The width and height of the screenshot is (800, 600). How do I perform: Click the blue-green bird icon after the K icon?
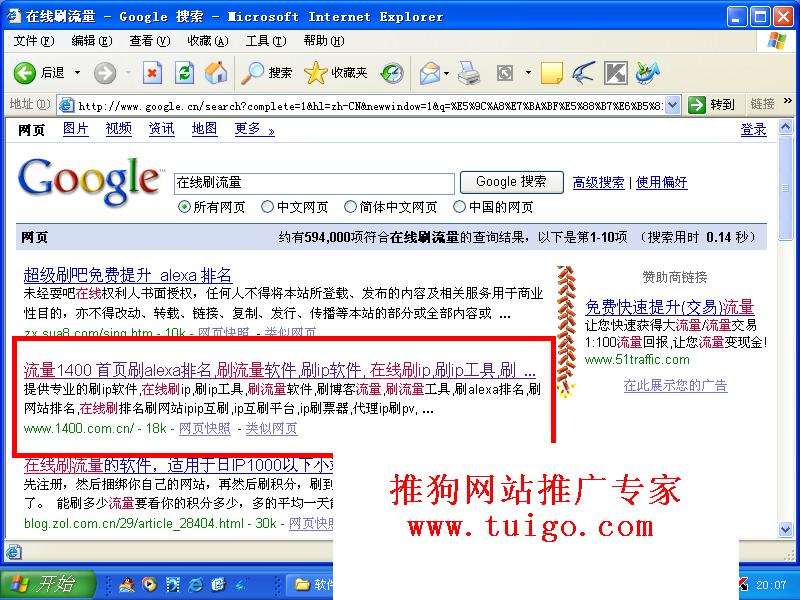tap(647, 73)
